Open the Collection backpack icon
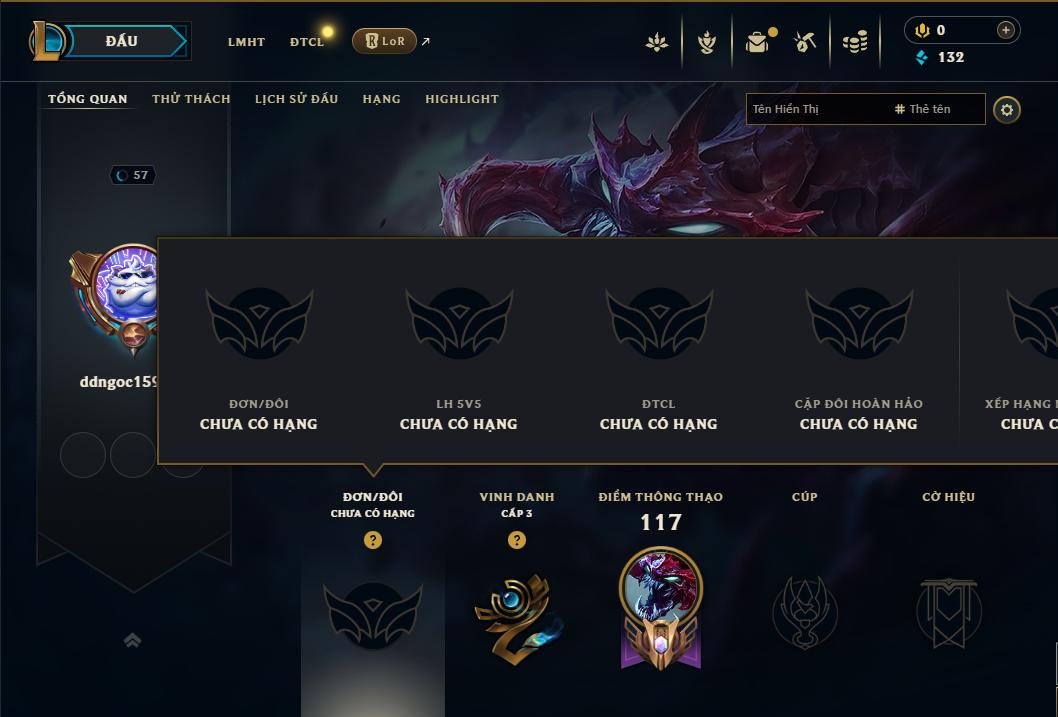1058x717 pixels. click(x=759, y=42)
